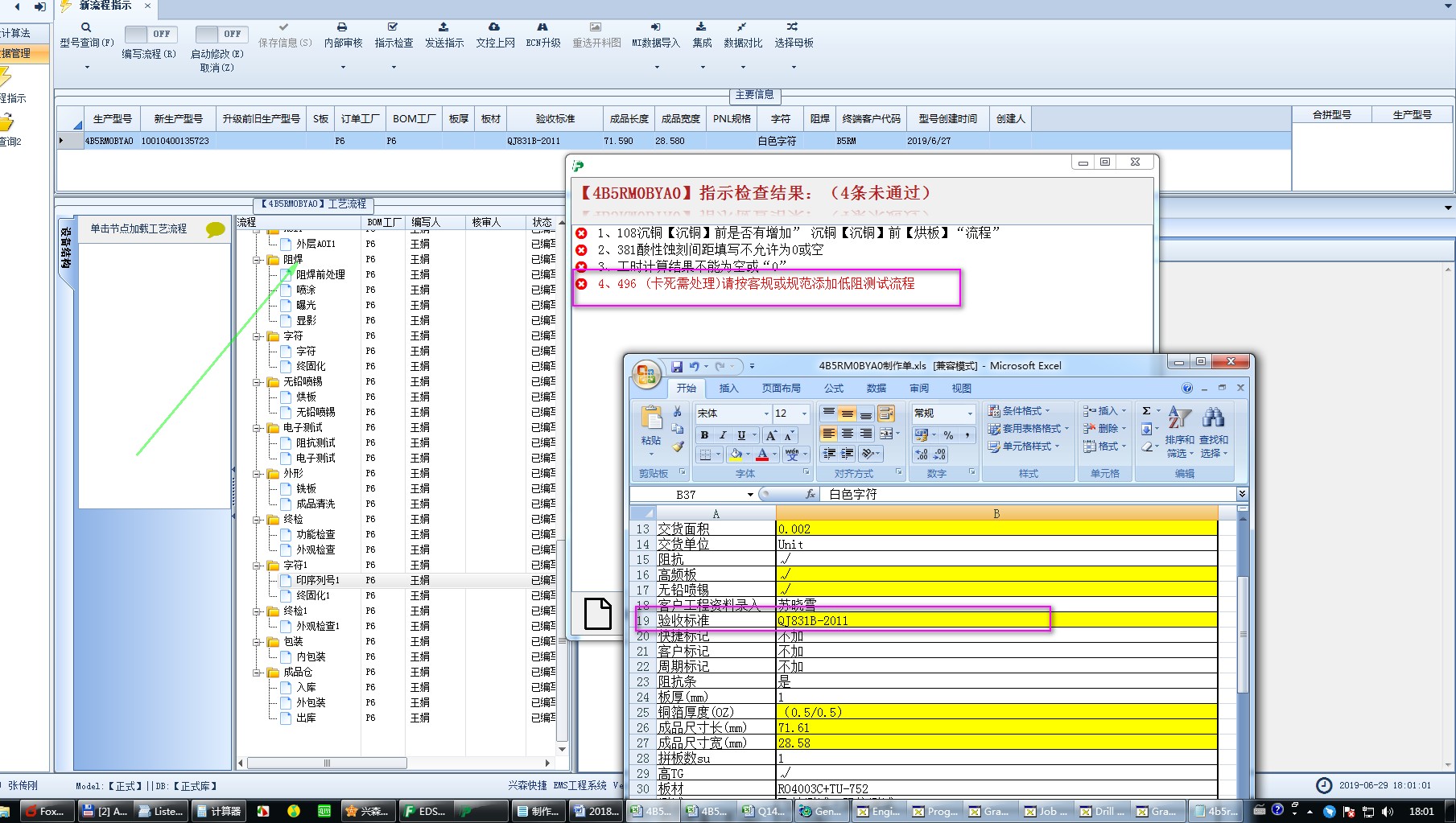This screenshot has height=823, width=1456.
Task: Click 单击节点加载工艺流程 button
Action: point(154,229)
